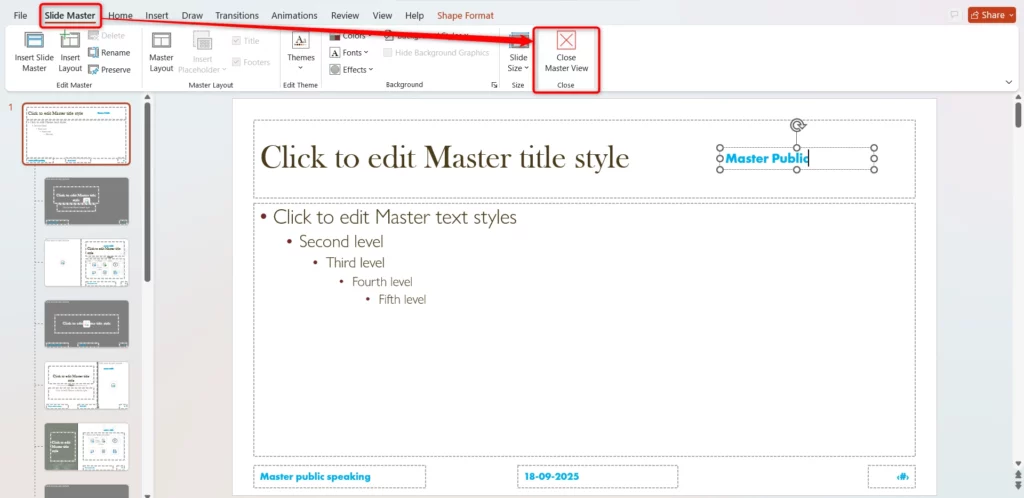Screen dimensions: 1024x498
Task: Open the comments pane icon
Action: click(954, 15)
